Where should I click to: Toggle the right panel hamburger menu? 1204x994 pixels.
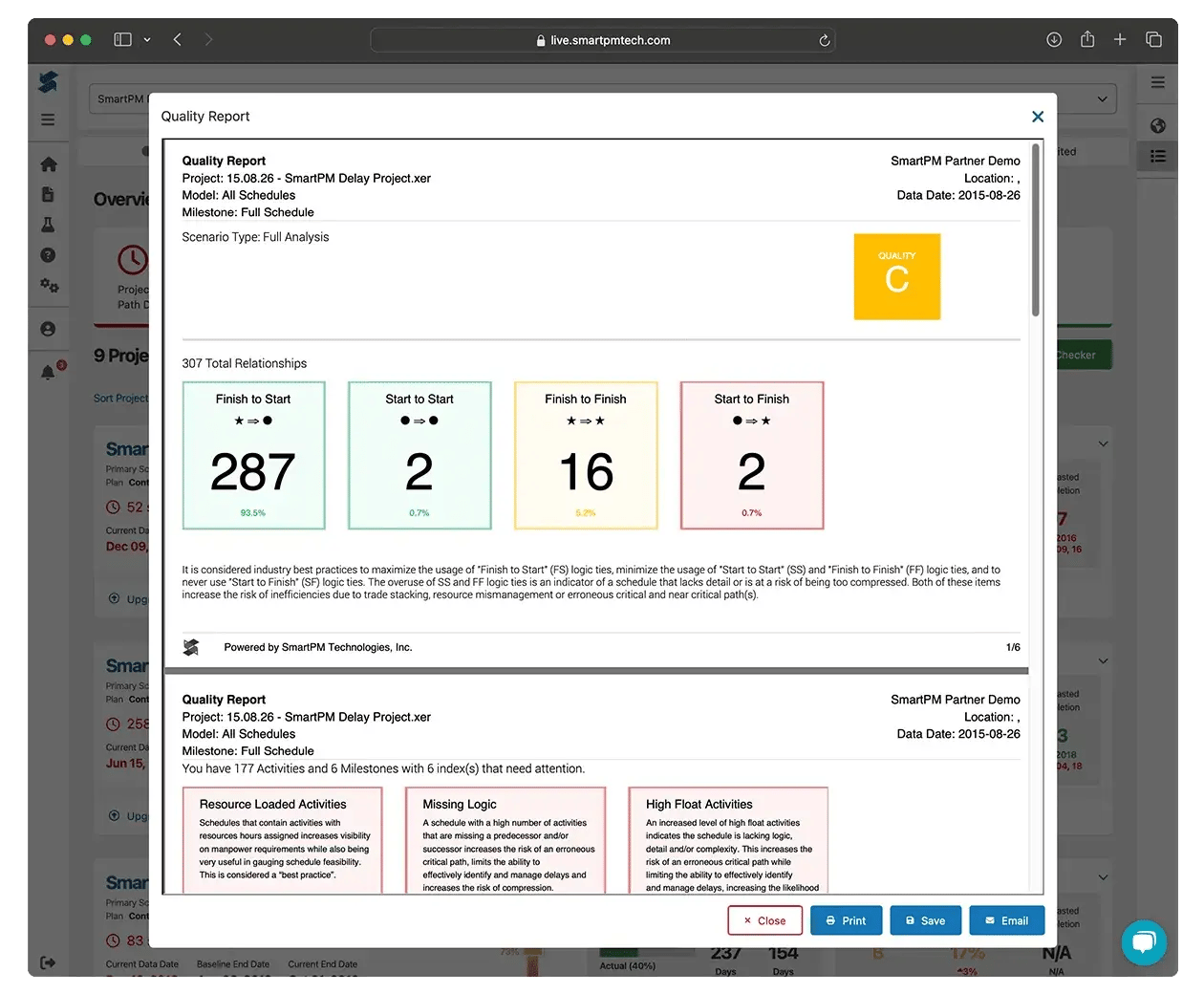click(x=1157, y=83)
